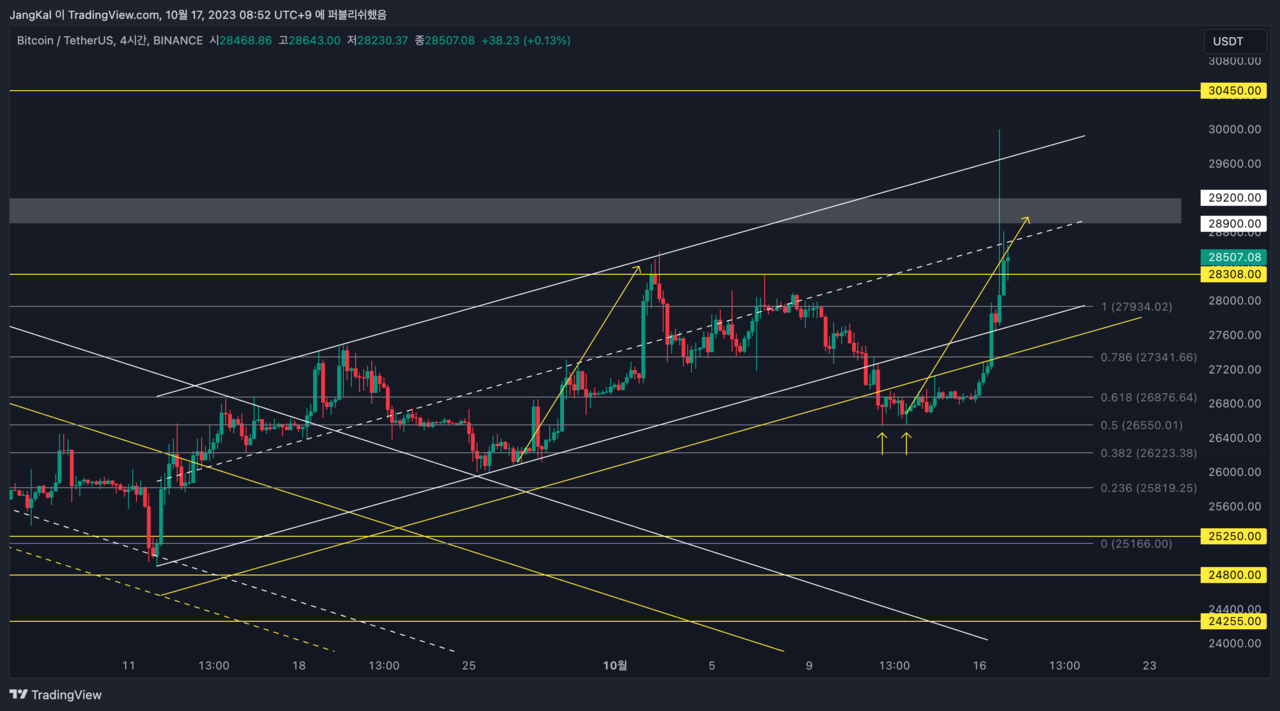Click the 25250.00 yellow price label

1237,537
